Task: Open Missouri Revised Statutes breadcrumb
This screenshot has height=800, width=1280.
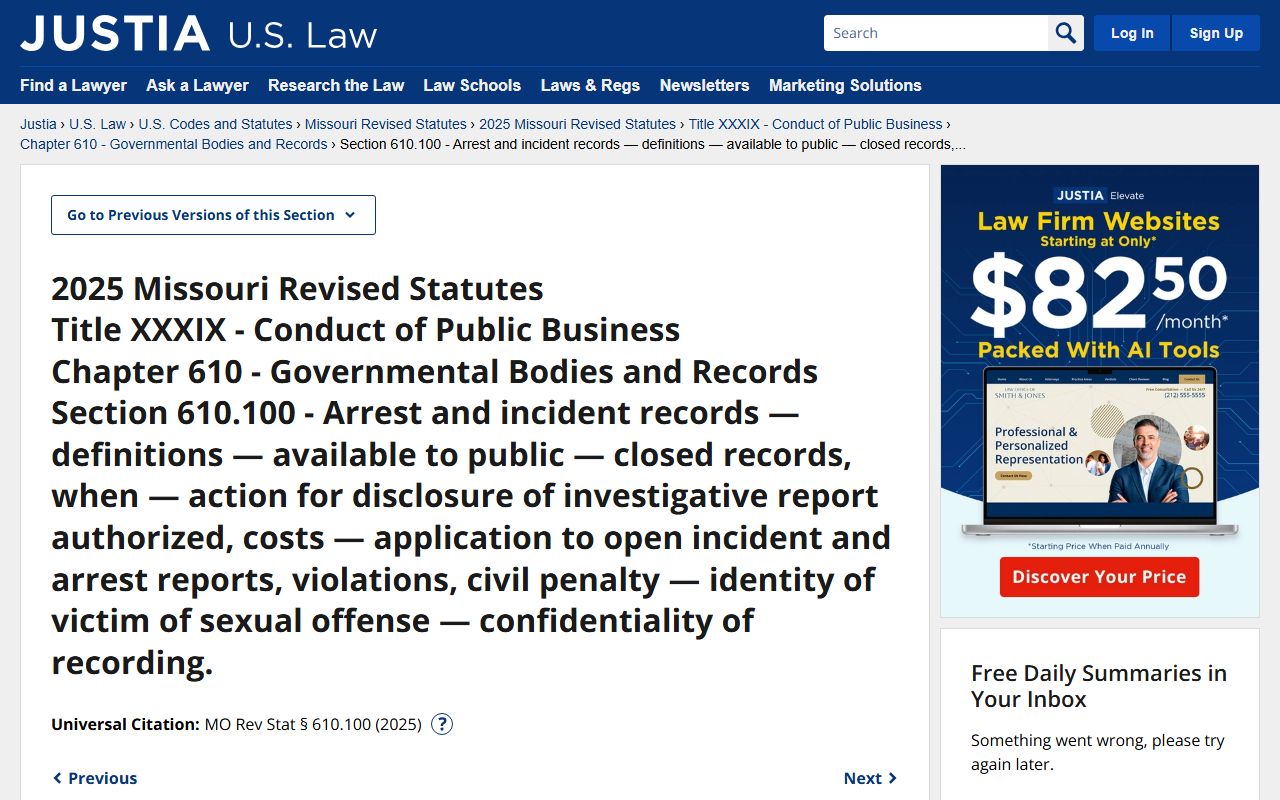Action: (x=386, y=124)
